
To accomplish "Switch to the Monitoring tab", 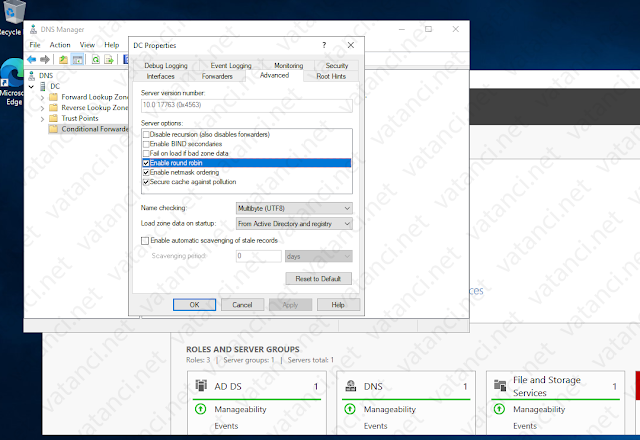I will 289,65.
